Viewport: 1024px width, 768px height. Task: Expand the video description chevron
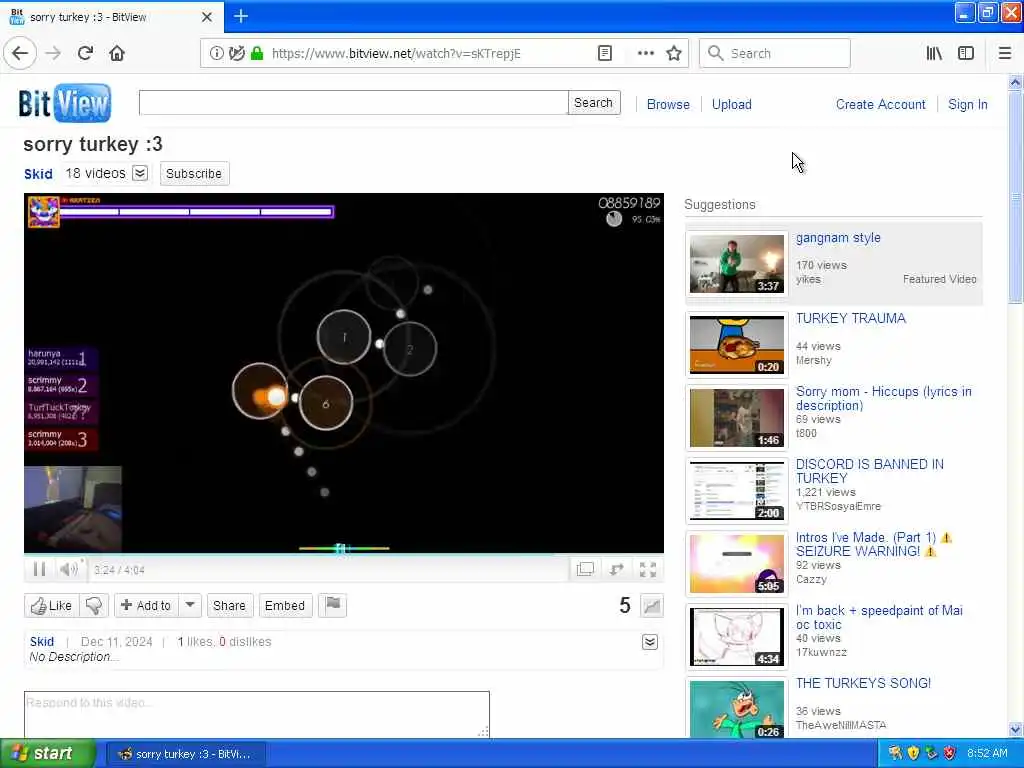(x=650, y=642)
